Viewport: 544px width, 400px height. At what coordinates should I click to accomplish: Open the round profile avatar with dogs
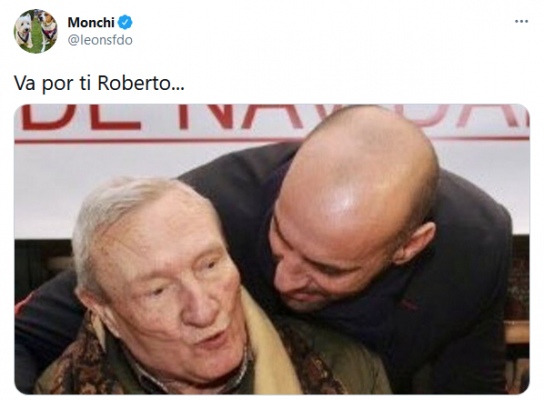click(x=36, y=31)
